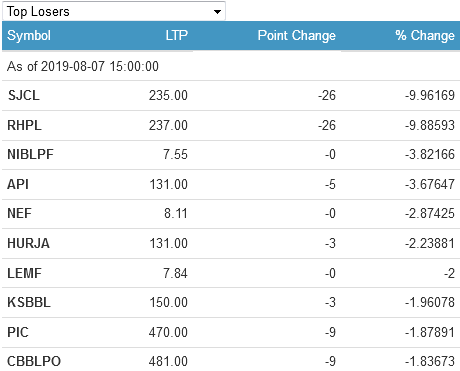Click the -5 point change for API
460x371 pixels.
coord(330,184)
